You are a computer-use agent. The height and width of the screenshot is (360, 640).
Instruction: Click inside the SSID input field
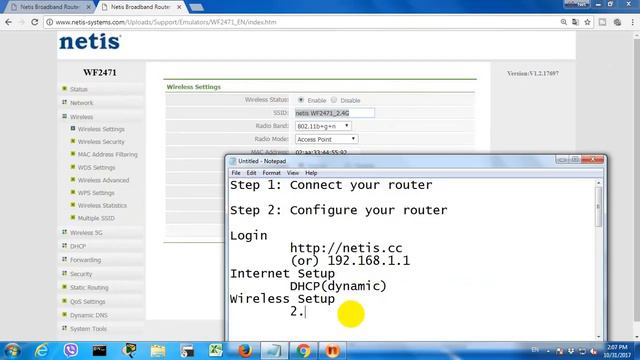tap(334, 113)
